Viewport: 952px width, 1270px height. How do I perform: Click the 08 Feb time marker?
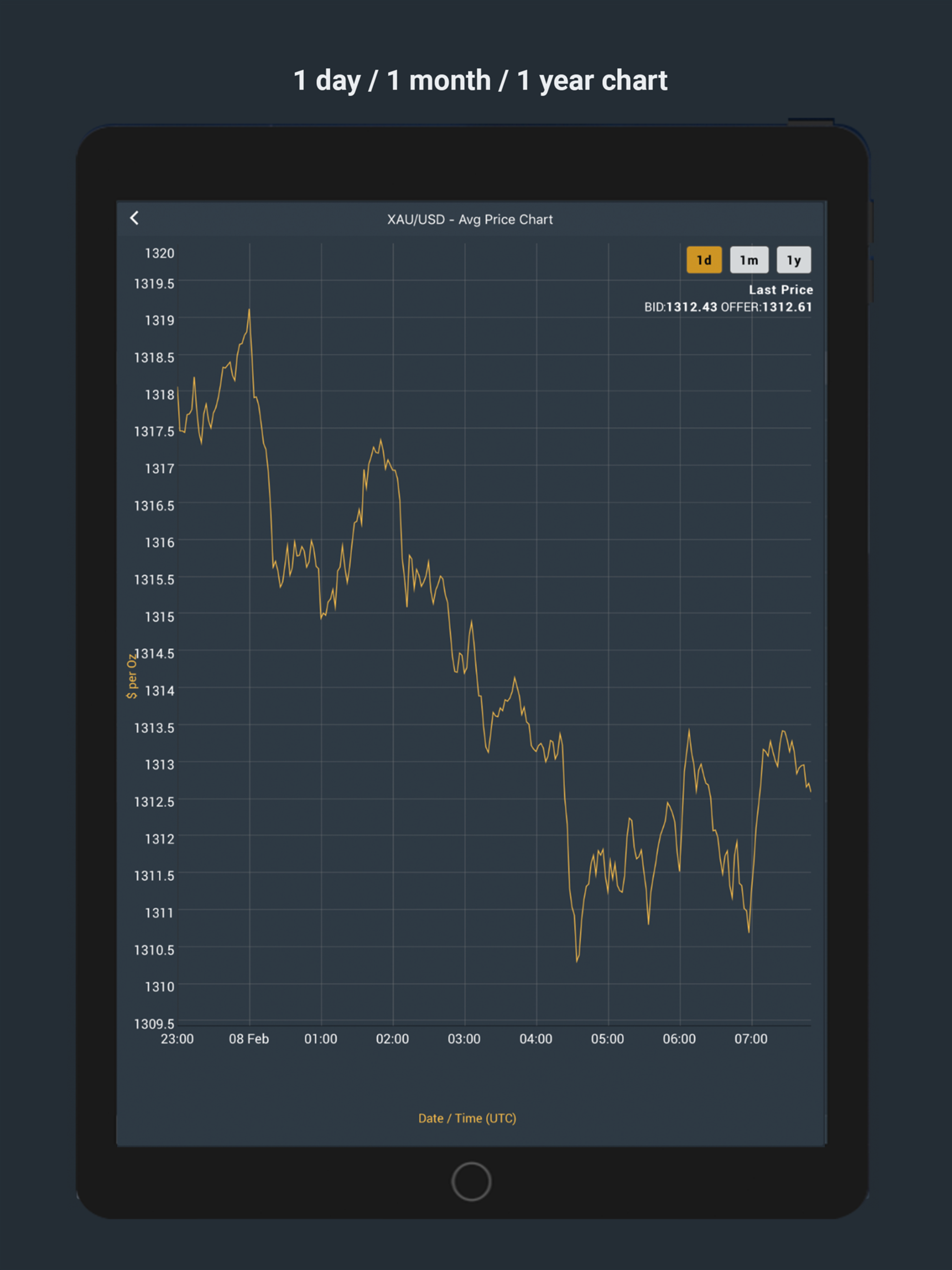[x=249, y=1038]
